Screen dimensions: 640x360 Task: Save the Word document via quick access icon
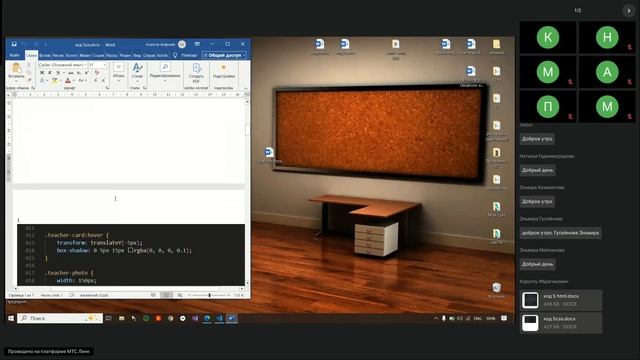coord(14,44)
